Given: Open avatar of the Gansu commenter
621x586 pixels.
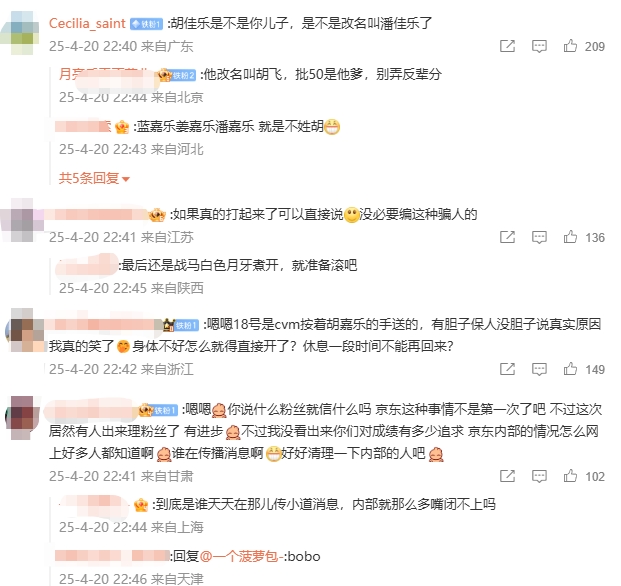Looking at the screenshot, I should (x=23, y=417).
